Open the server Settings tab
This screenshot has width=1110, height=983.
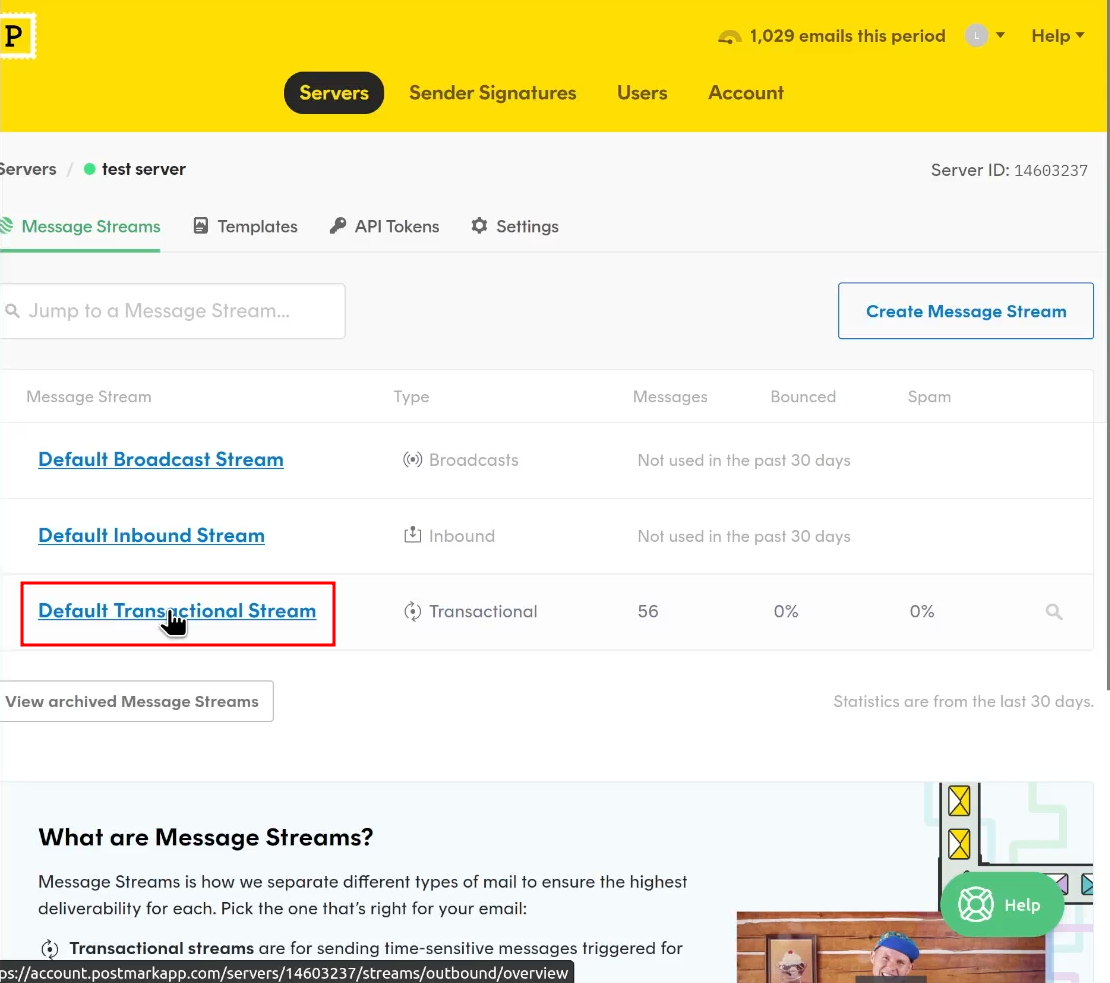tap(515, 226)
